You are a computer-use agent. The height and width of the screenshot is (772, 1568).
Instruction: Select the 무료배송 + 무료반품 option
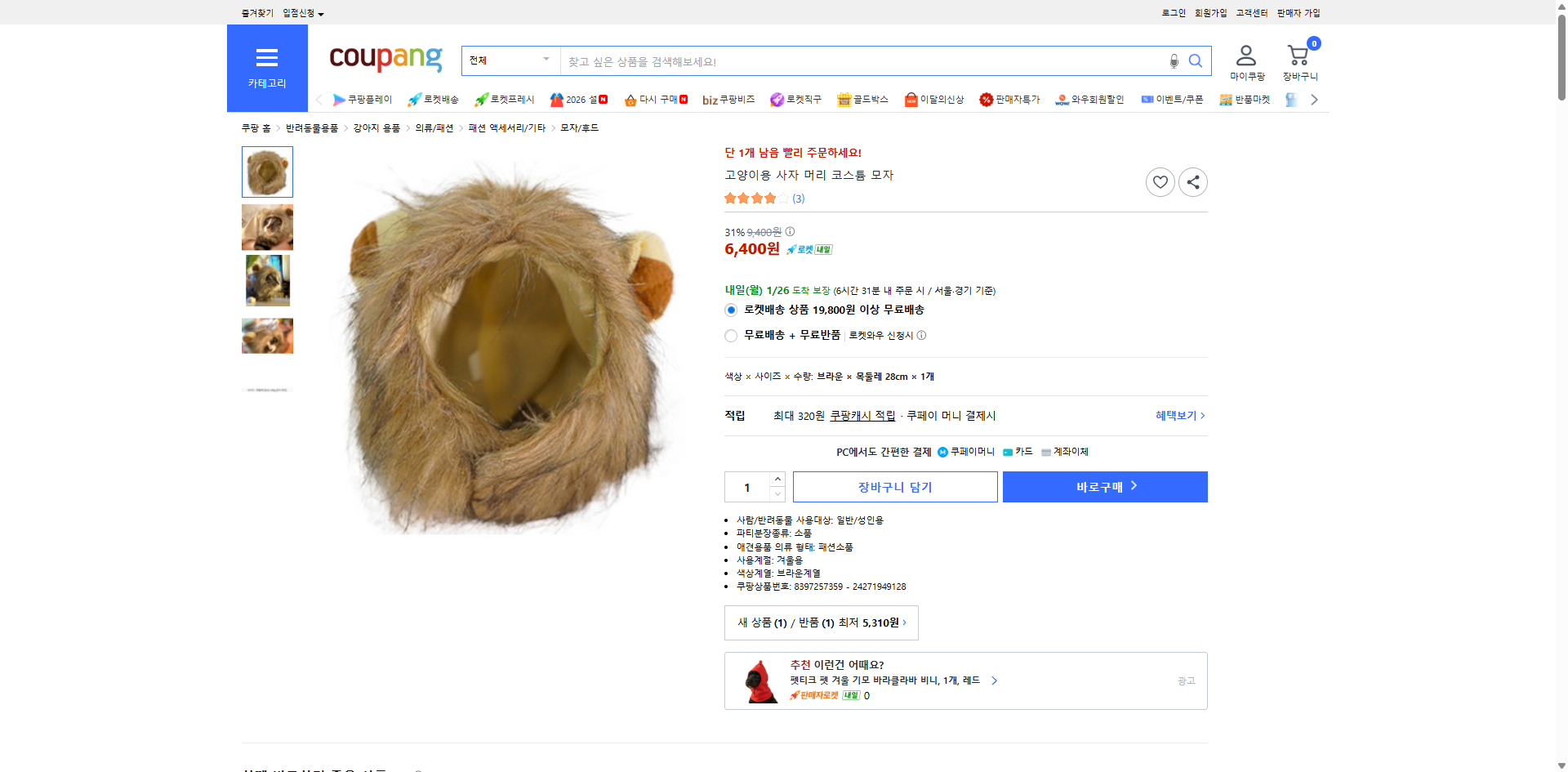(730, 335)
